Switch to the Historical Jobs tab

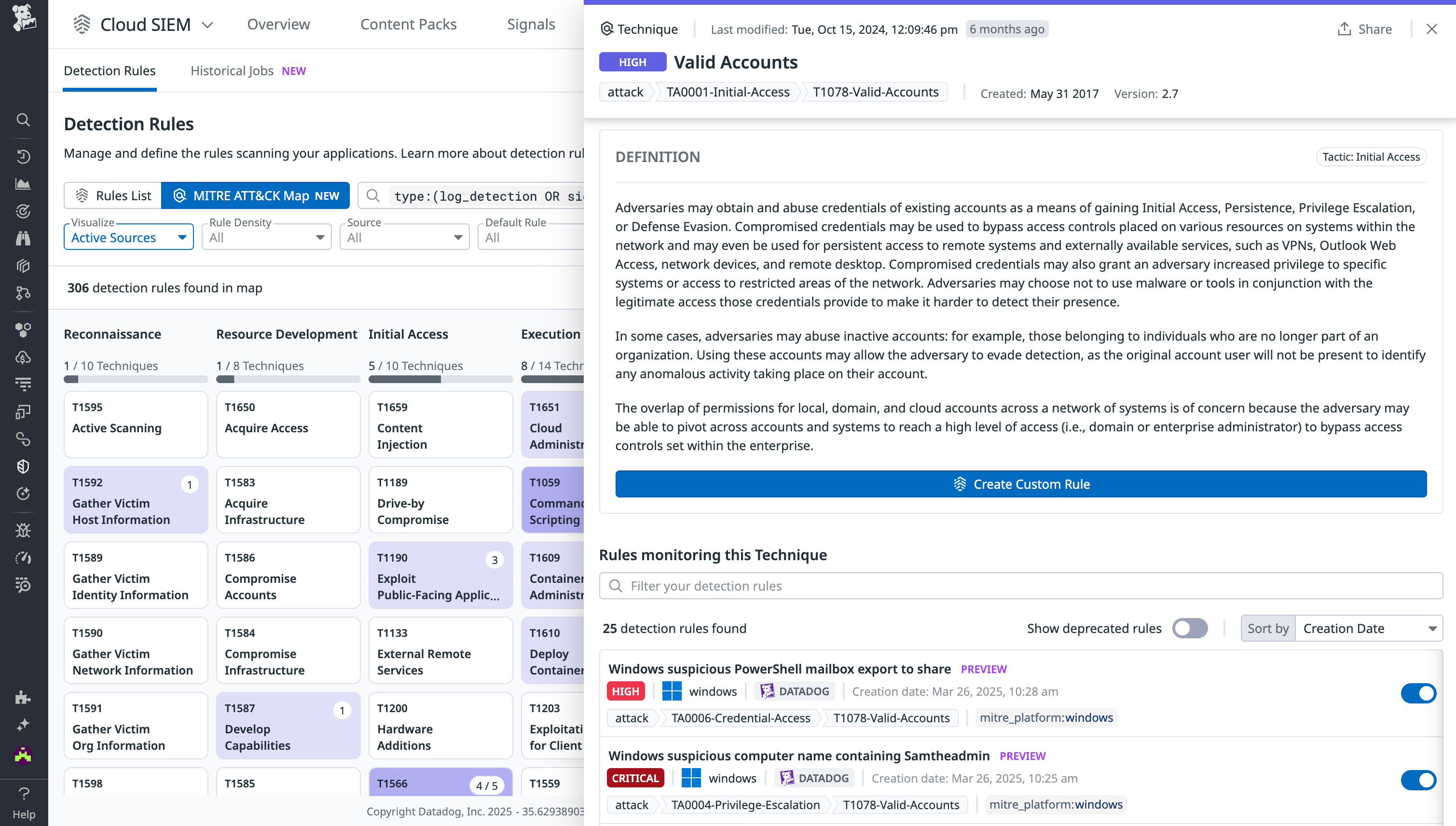pyautogui.click(x=232, y=70)
